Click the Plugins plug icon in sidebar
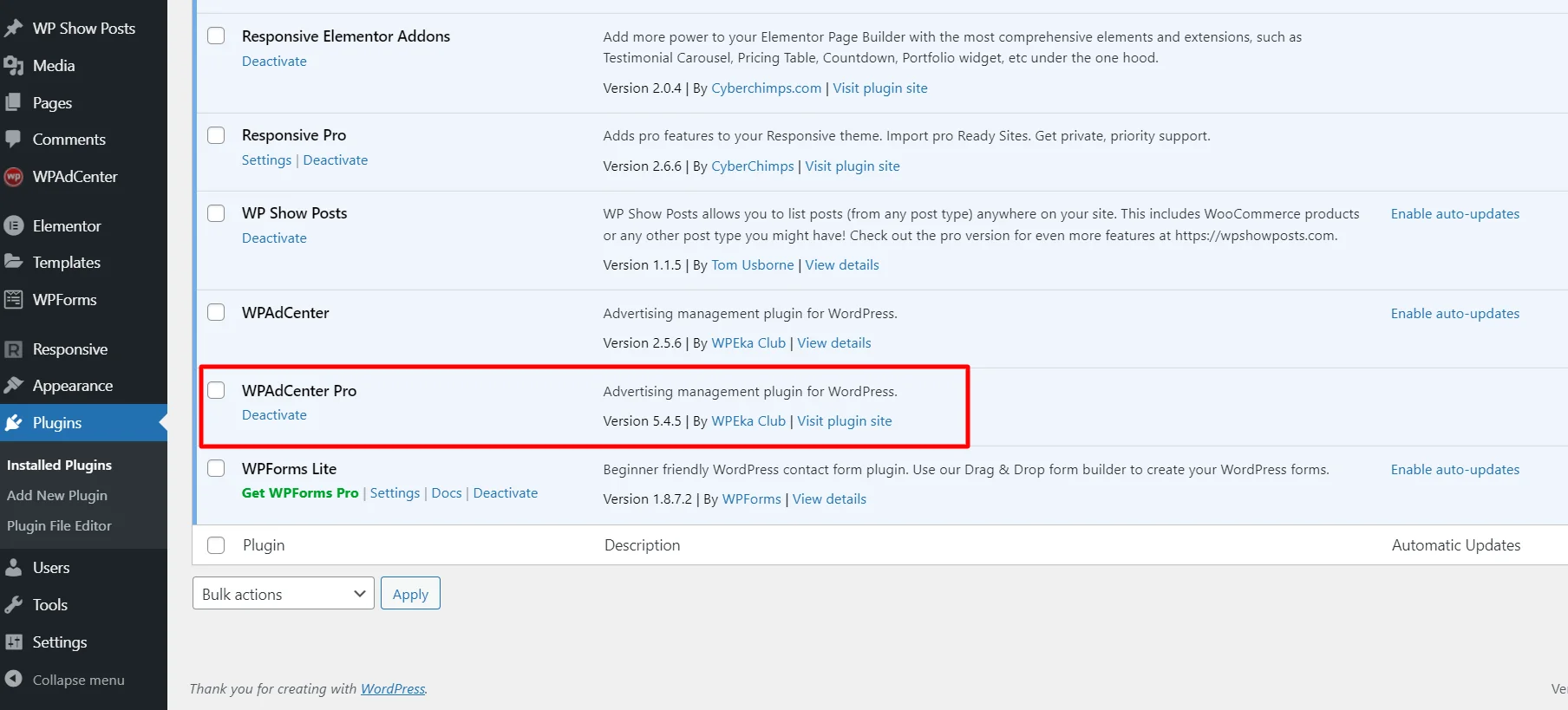This screenshot has width=1568, height=710. [13, 422]
